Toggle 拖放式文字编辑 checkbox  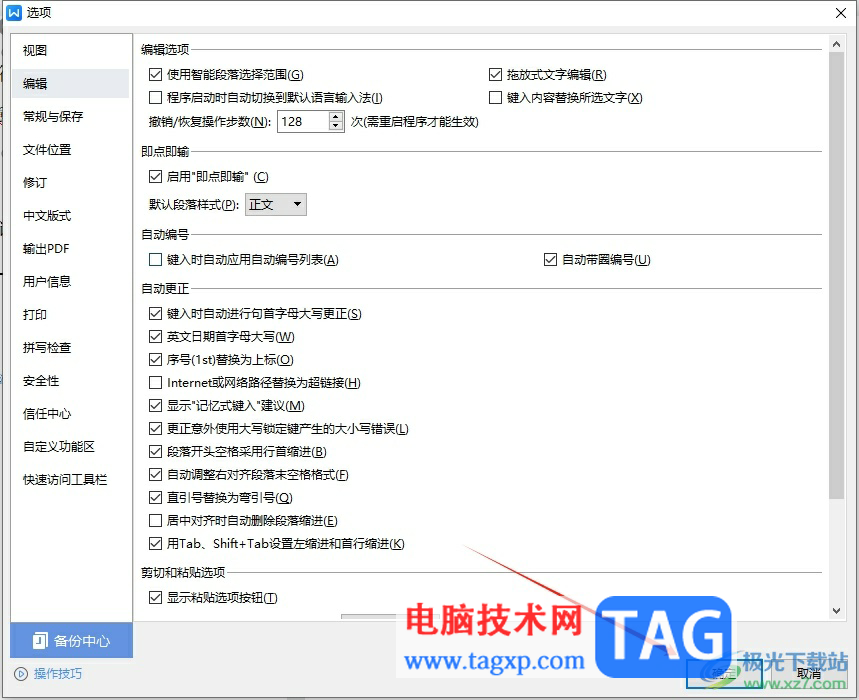tap(495, 74)
